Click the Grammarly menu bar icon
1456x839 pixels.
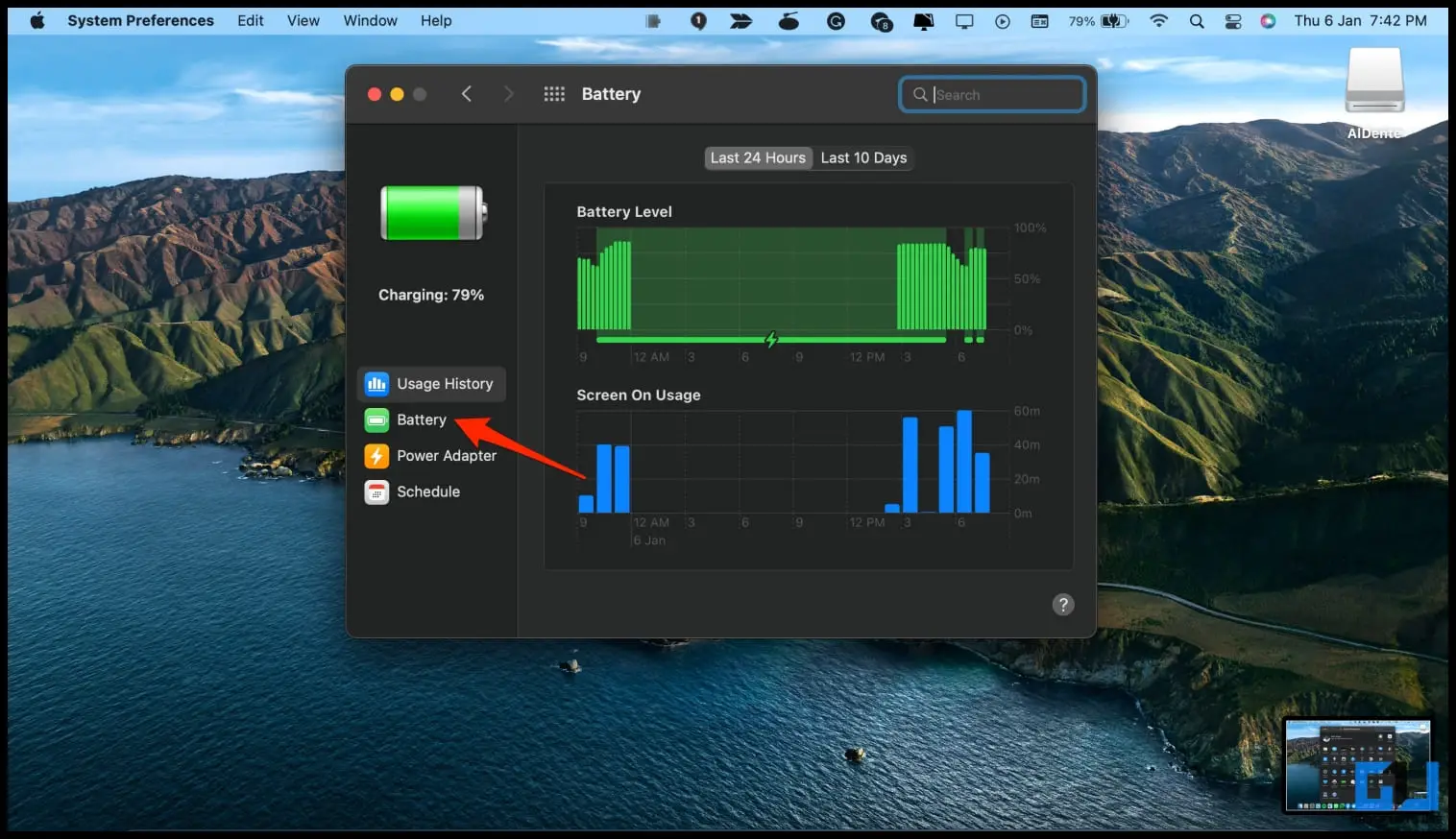coord(836,20)
